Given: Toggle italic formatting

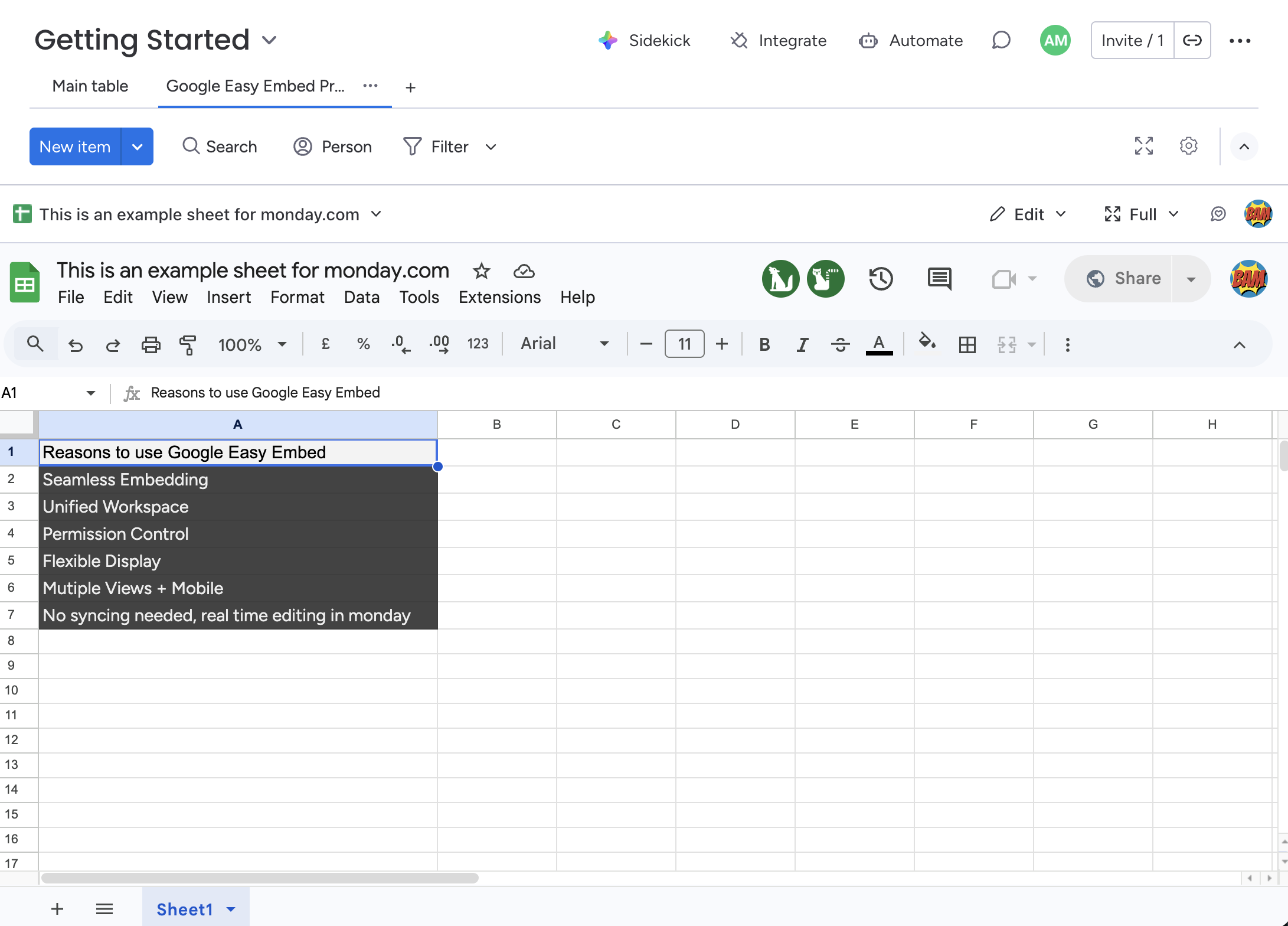Looking at the screenshot, I should (x=802, y=344).
